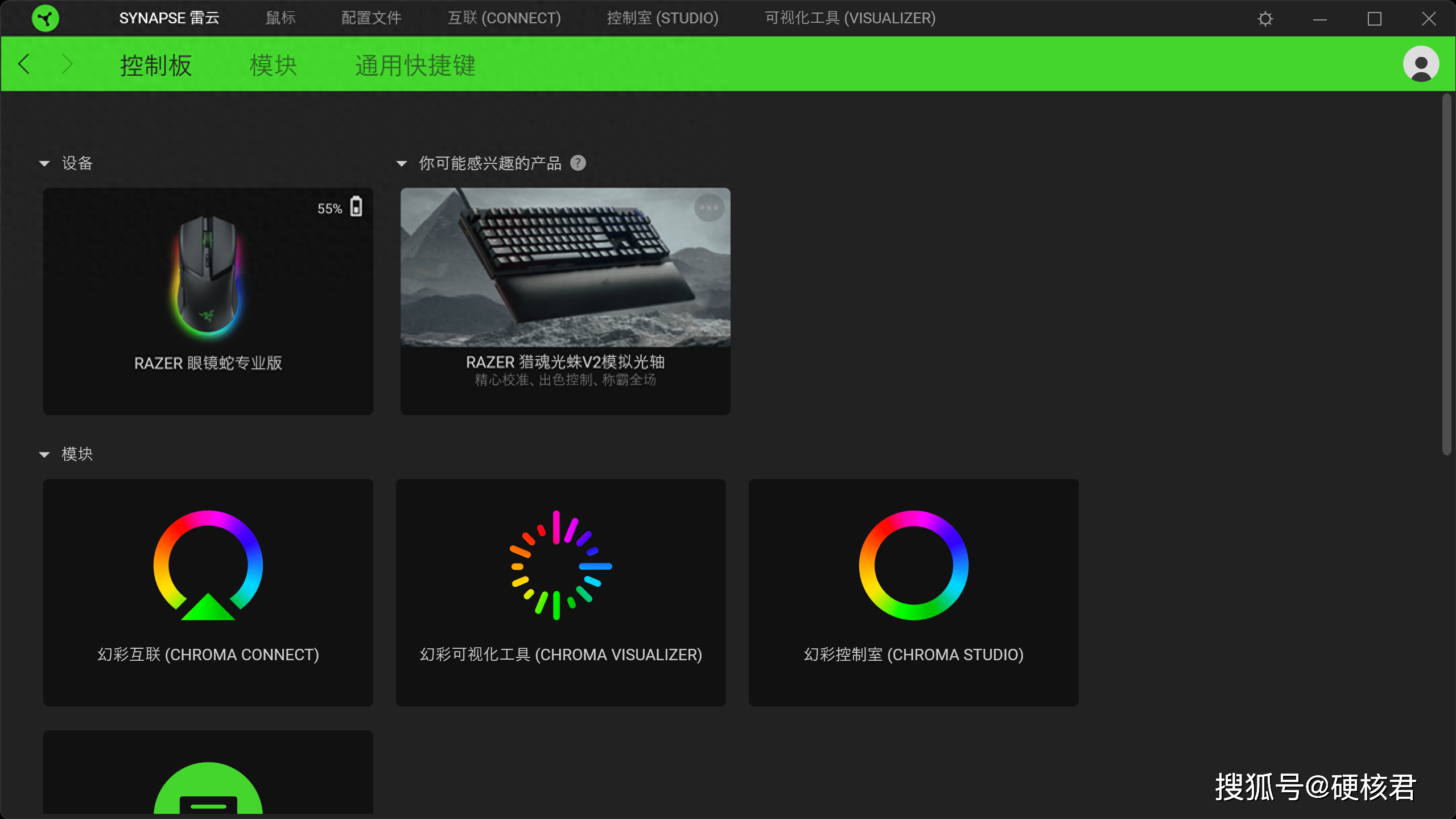Collapse the 你可能感兴趣的产品 section

tap(401, 164)
